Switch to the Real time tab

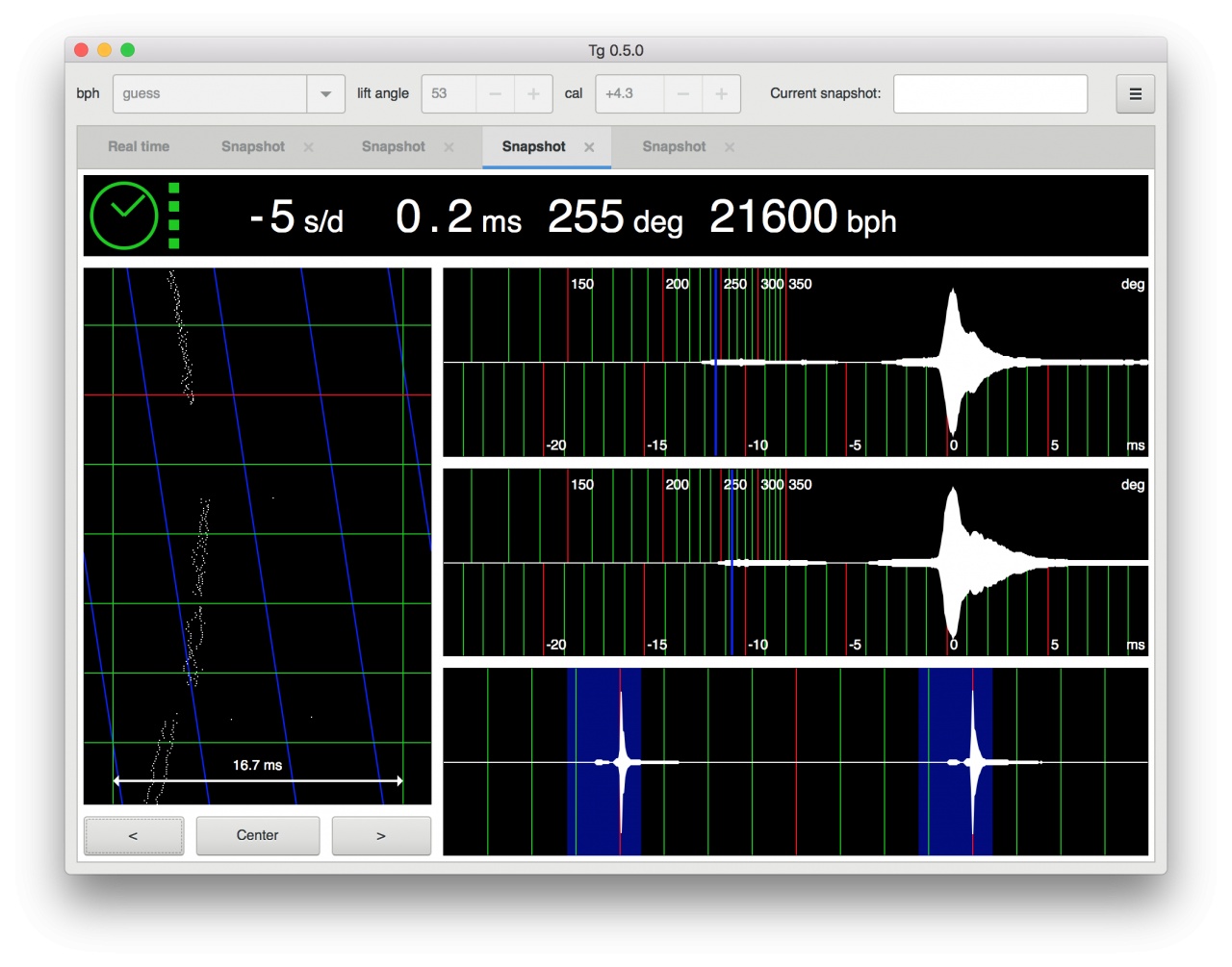point(139,147)
